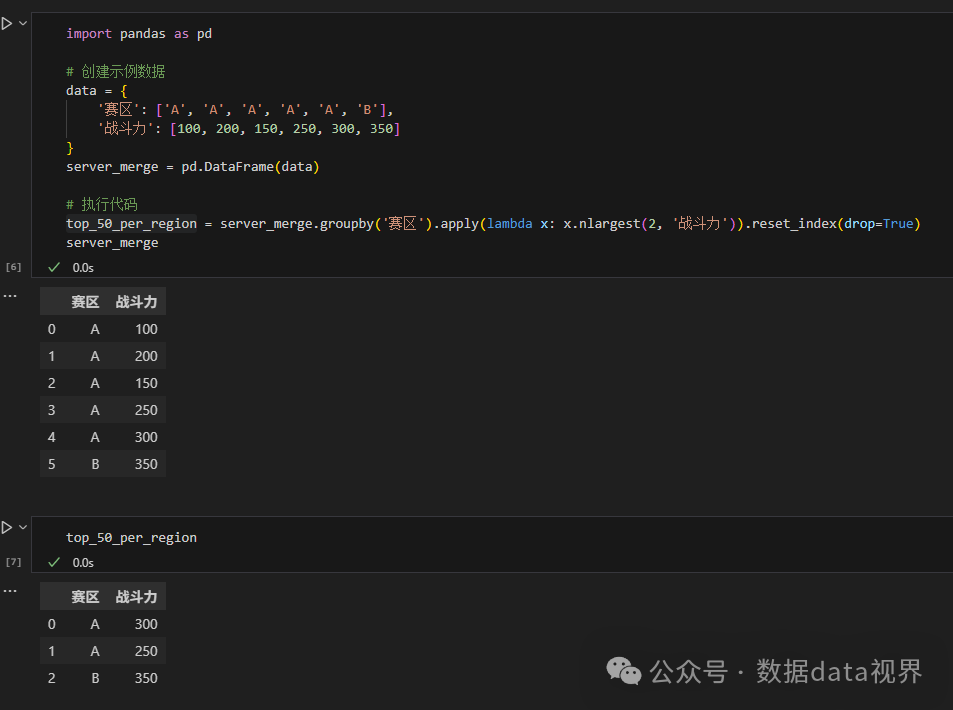Expand run dropdown next to second play button

(23, 526)
